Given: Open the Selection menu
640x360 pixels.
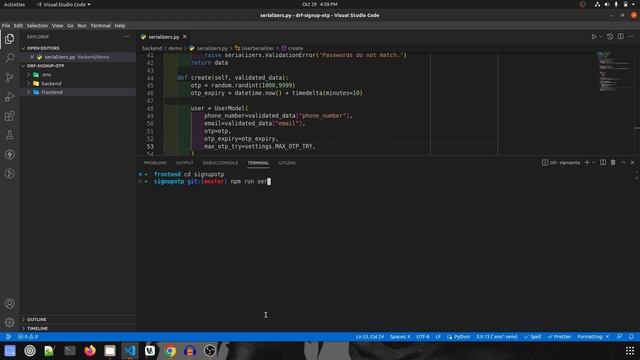Looking at the screenshot, I should tap(37, 26).
